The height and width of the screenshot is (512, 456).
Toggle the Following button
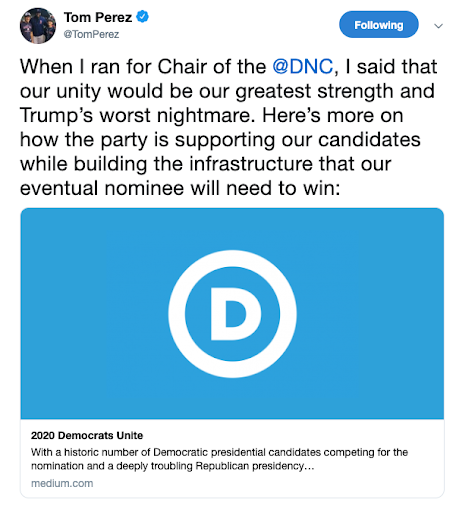pos(379,25)
